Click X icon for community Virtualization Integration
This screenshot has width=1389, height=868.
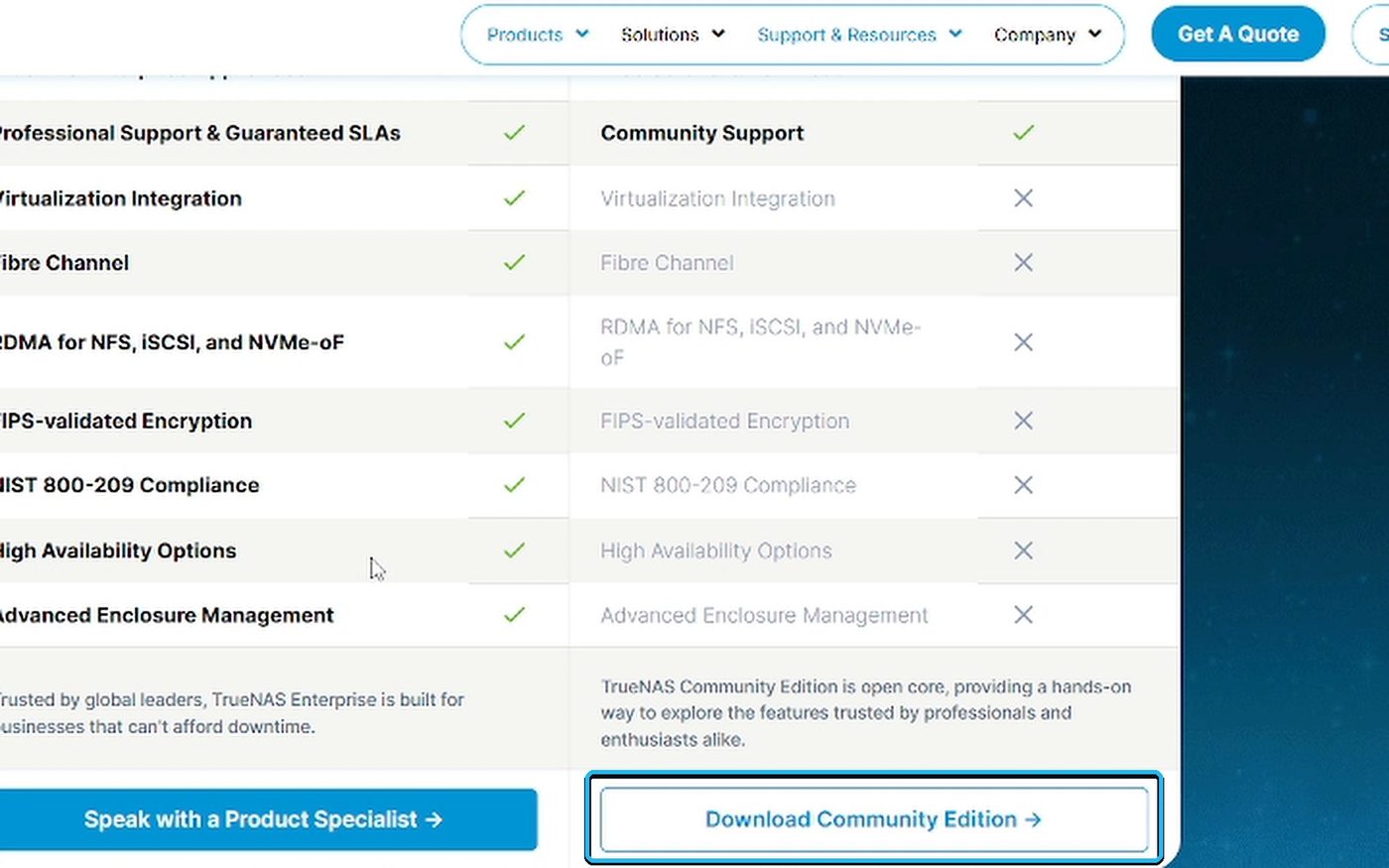(x=1023, y=198)
